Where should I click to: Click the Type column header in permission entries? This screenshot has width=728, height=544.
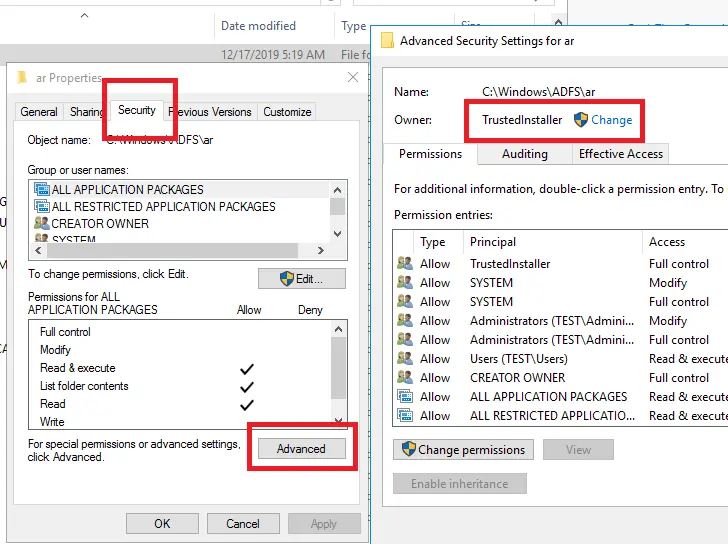tap(438, 242)
